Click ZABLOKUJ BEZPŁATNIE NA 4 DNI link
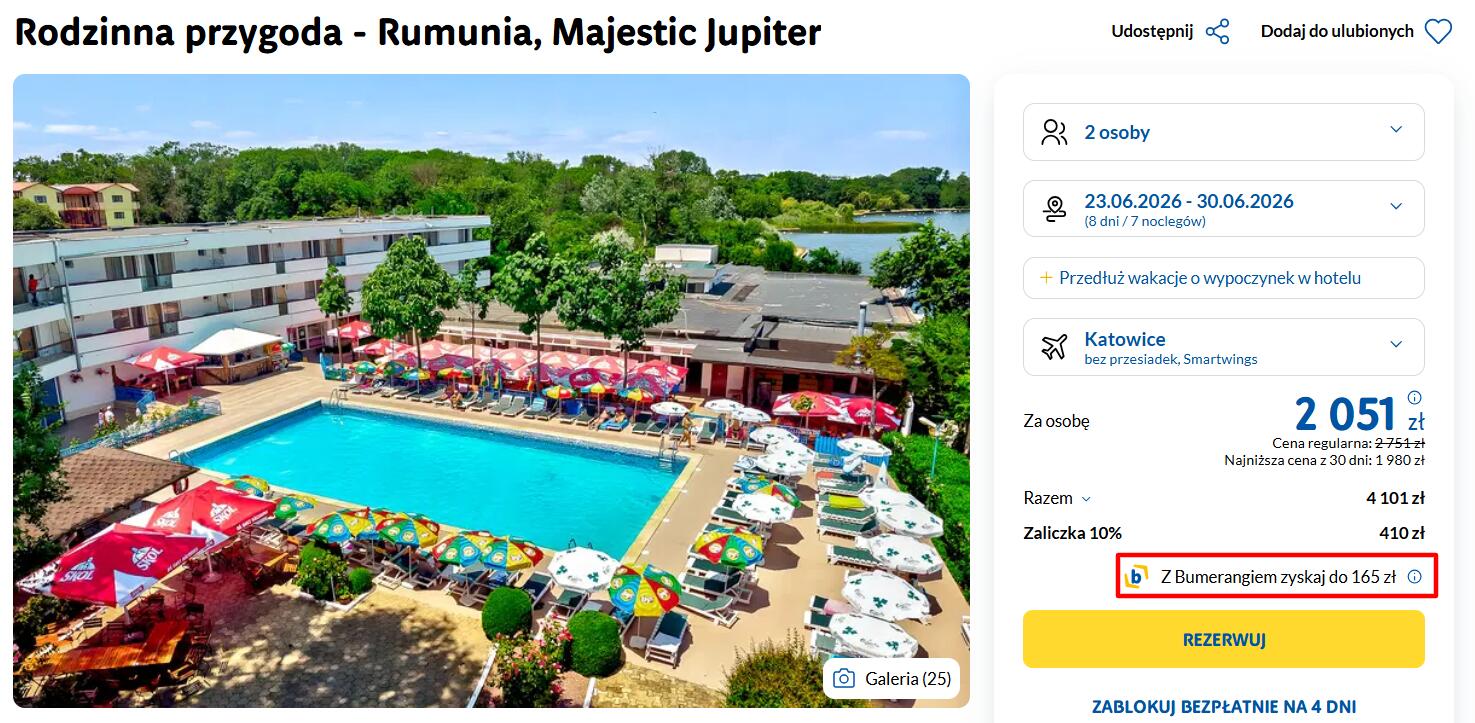This screenshot has width=1475, height=723. (x=1223, y=707)
